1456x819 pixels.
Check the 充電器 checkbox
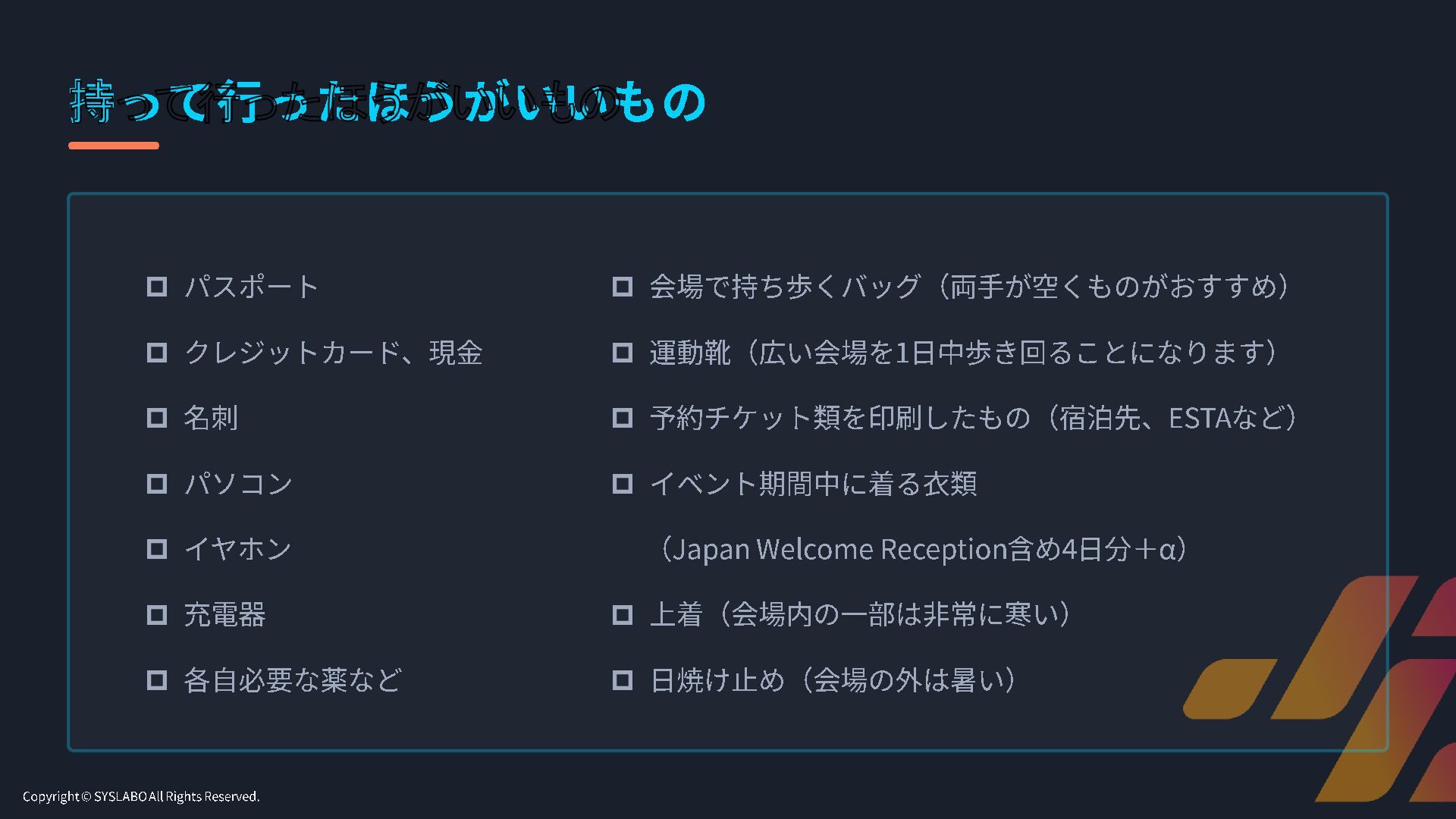(157, 615)
